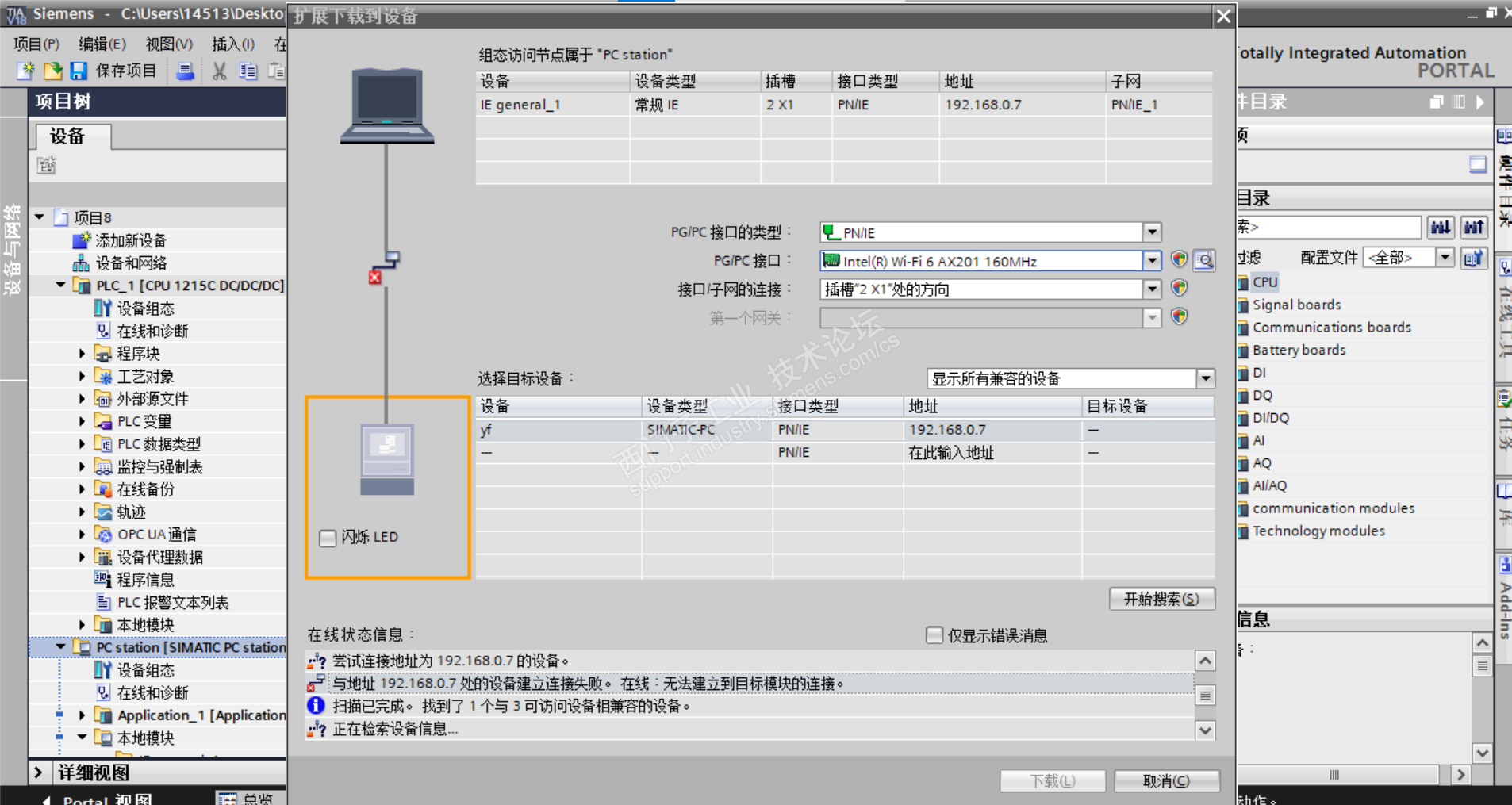1512x805 pixels.
Task: Select 在线和诊断 under PLC_1
Action: click(x=152, y=331)
